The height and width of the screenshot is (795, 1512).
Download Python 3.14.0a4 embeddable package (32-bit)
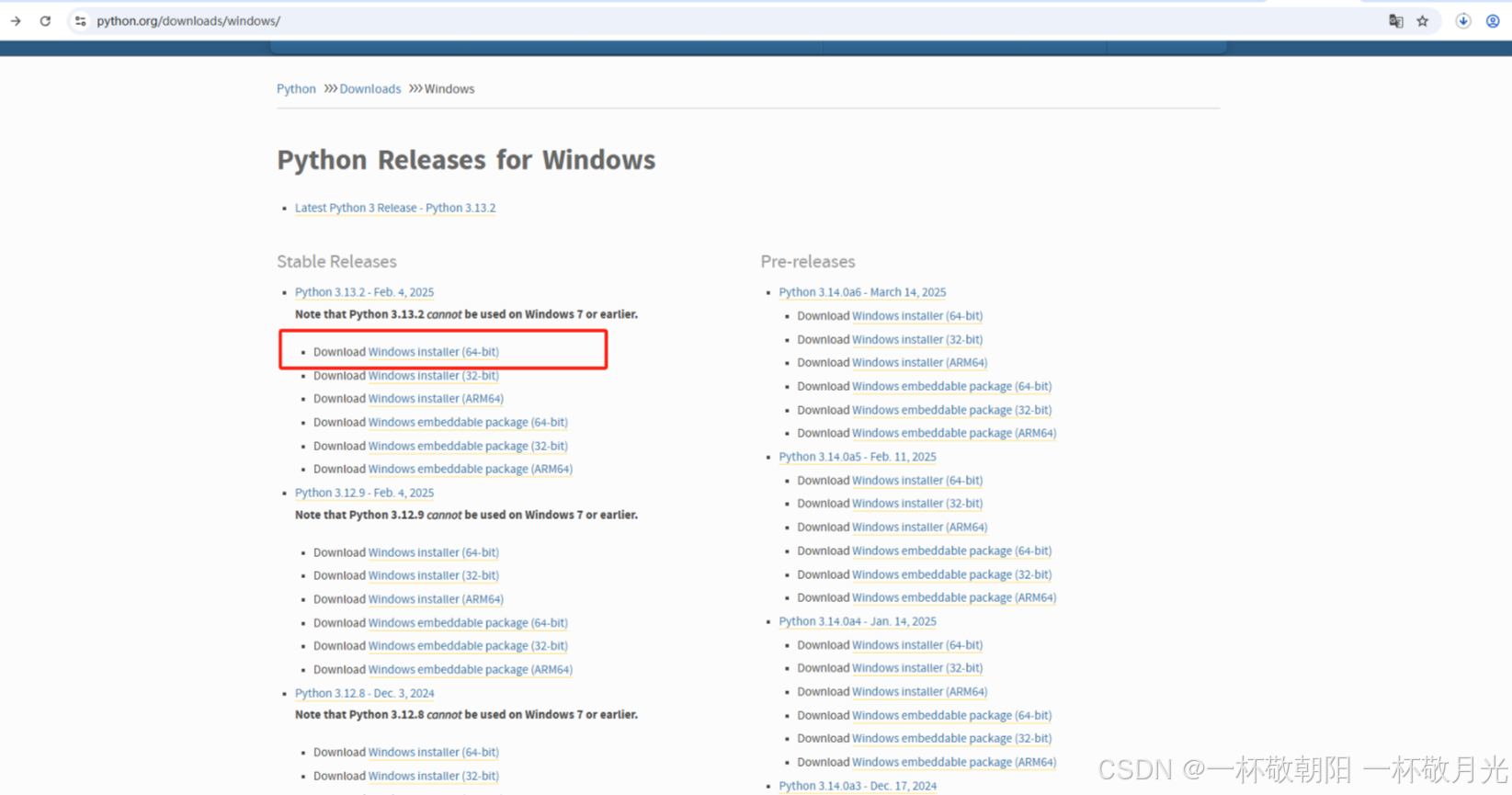coord(952,739)
